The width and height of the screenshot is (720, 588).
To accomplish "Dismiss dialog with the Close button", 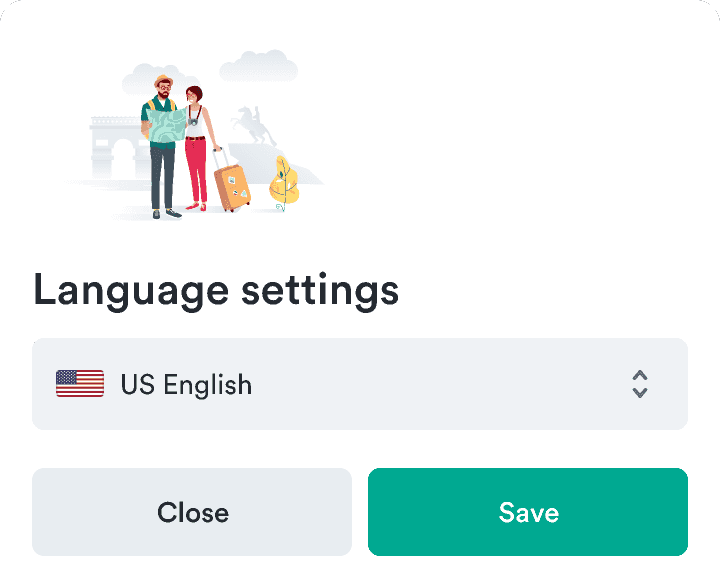I will pos(192,512).
